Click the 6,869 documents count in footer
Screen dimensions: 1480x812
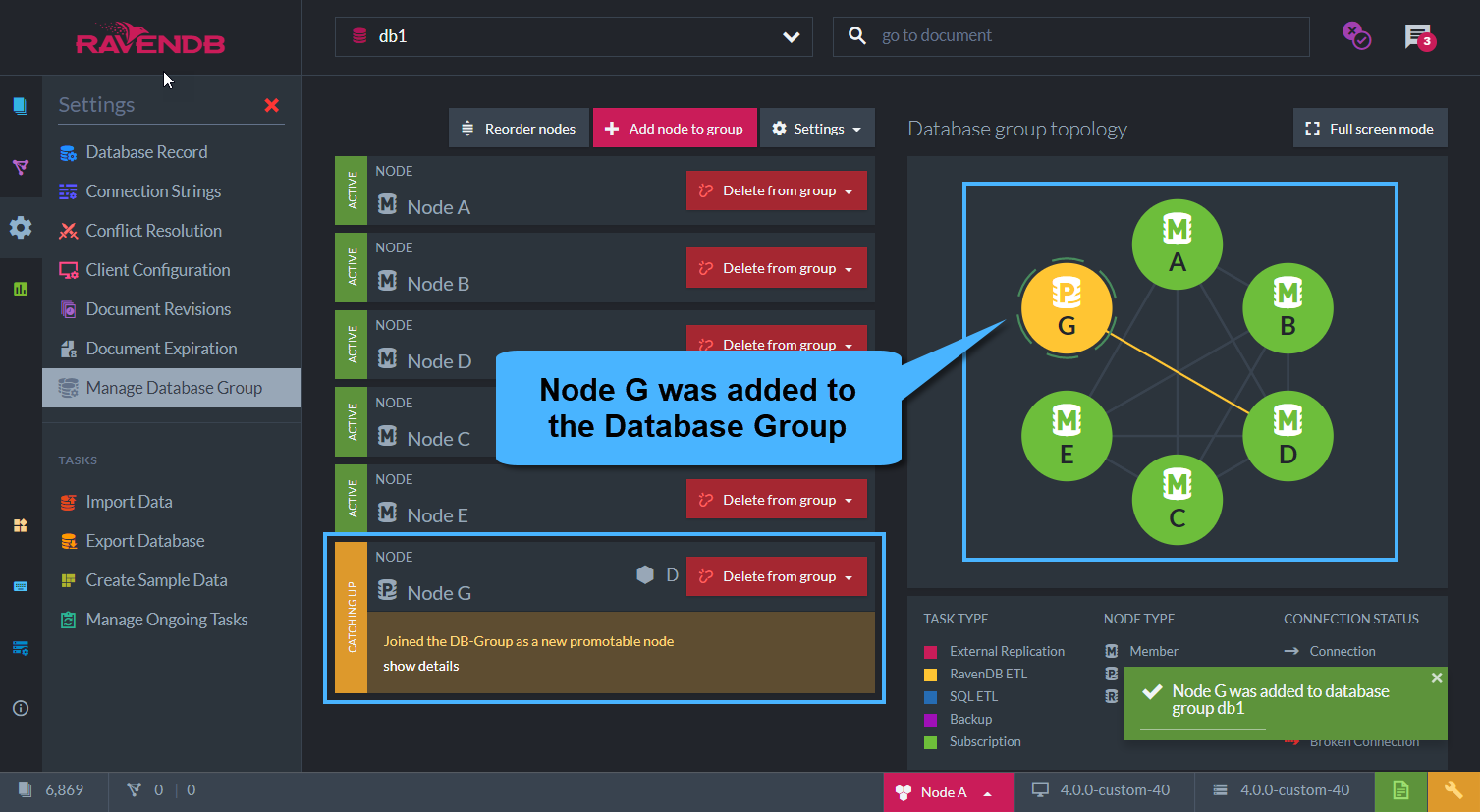coord(53,790)
